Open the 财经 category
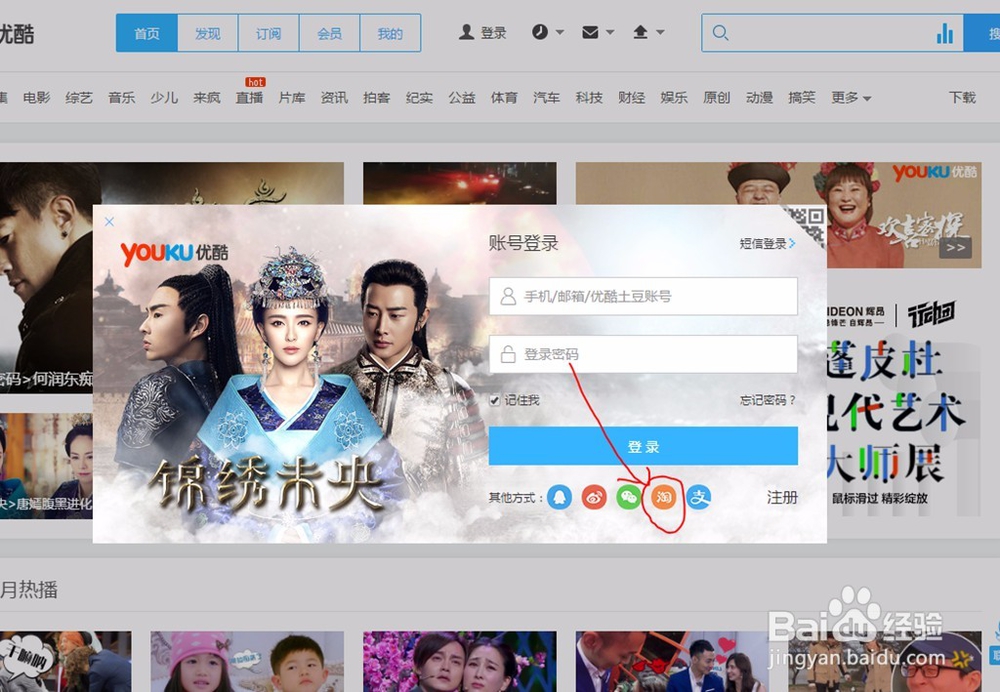1000x692 pixels. coord(631,98)
